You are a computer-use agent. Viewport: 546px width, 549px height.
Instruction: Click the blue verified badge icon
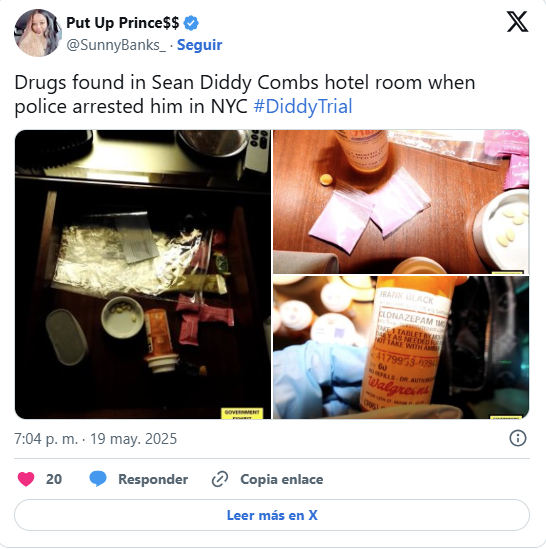click(191, 23)
